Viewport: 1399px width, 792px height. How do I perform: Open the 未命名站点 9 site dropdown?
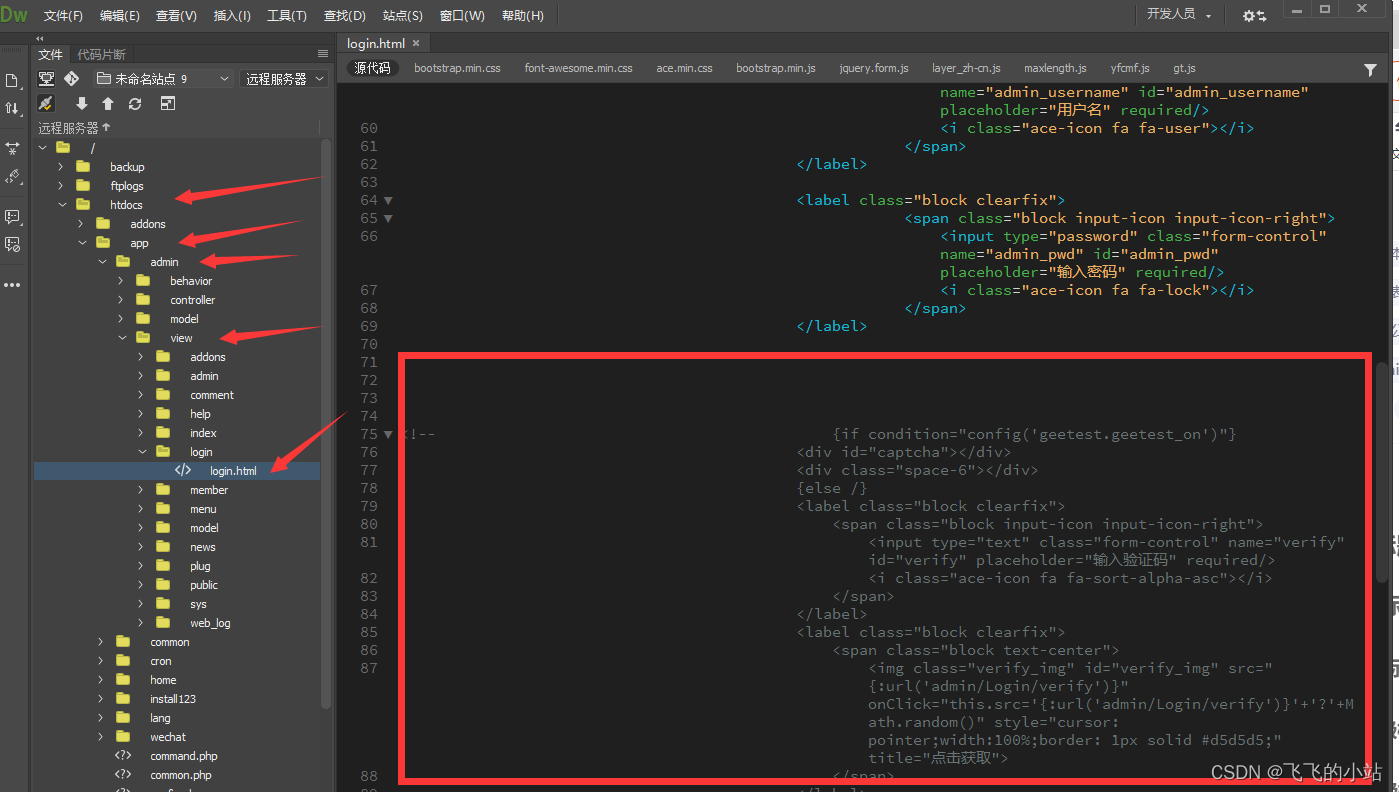(163, 78)
